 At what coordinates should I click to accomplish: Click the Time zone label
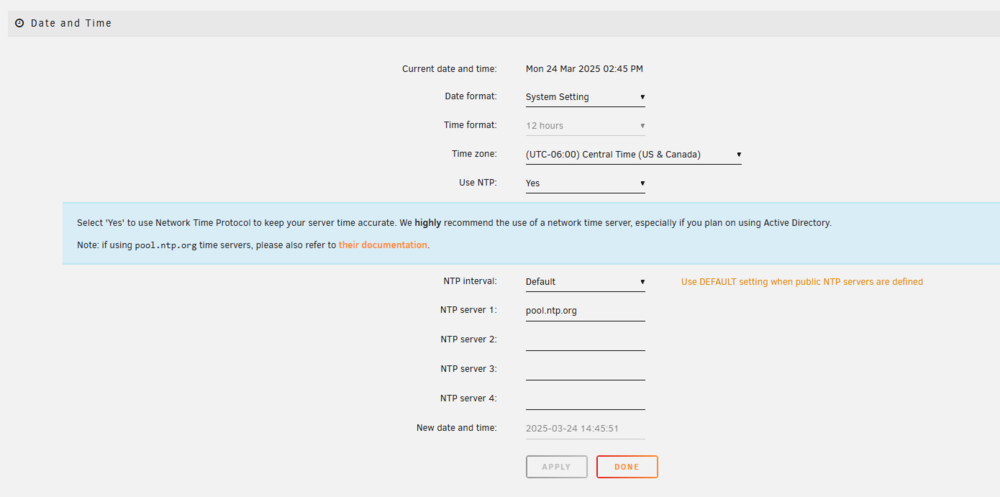click(x=474, y=154)
